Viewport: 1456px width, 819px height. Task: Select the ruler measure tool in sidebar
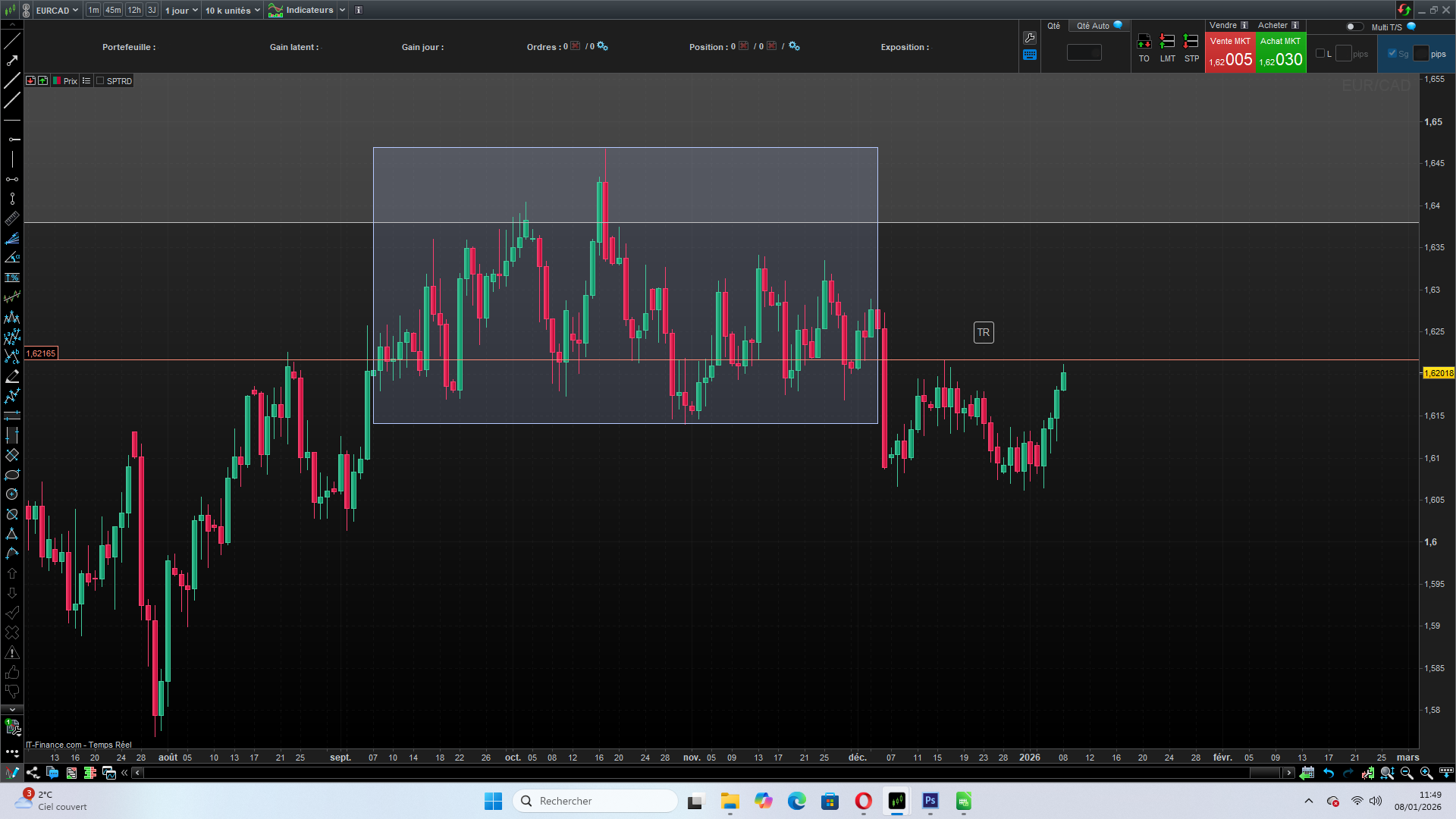tap(12, 218)
